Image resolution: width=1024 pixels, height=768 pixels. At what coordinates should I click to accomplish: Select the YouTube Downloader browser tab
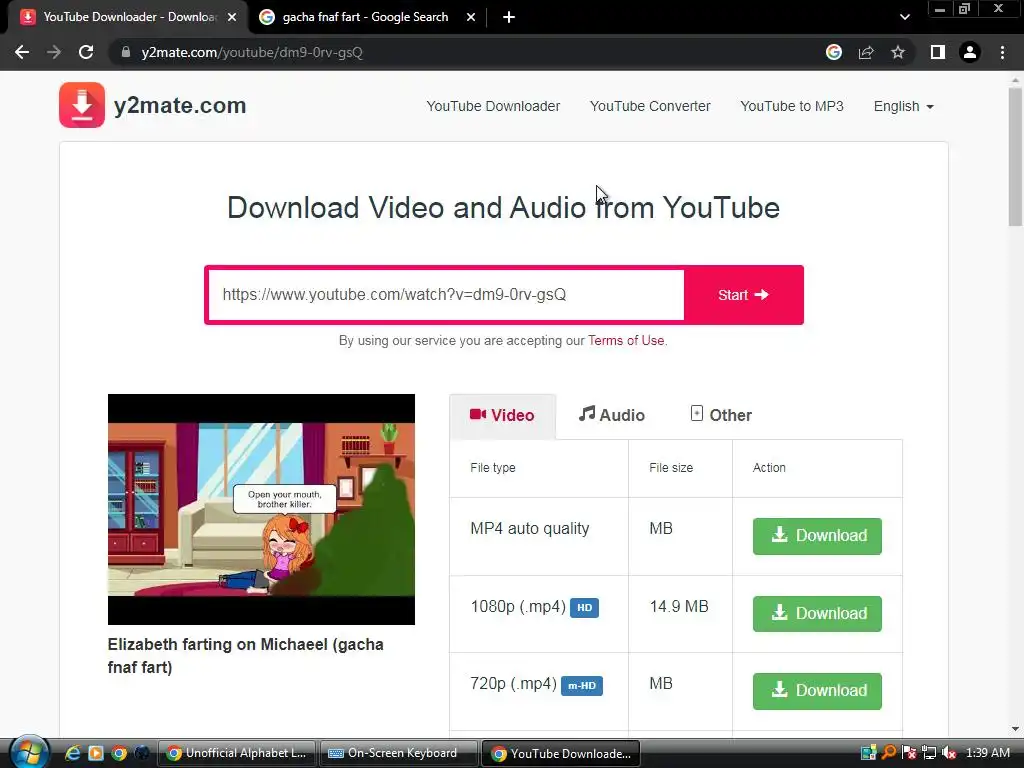click(128, 17)
